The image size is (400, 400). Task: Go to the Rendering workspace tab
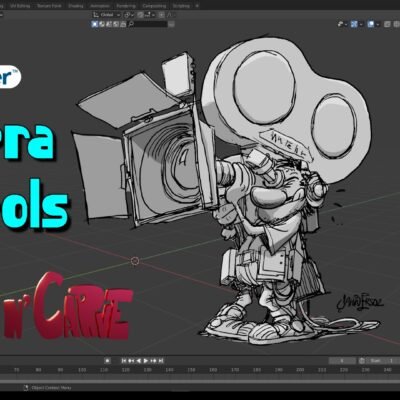[126, 6]
